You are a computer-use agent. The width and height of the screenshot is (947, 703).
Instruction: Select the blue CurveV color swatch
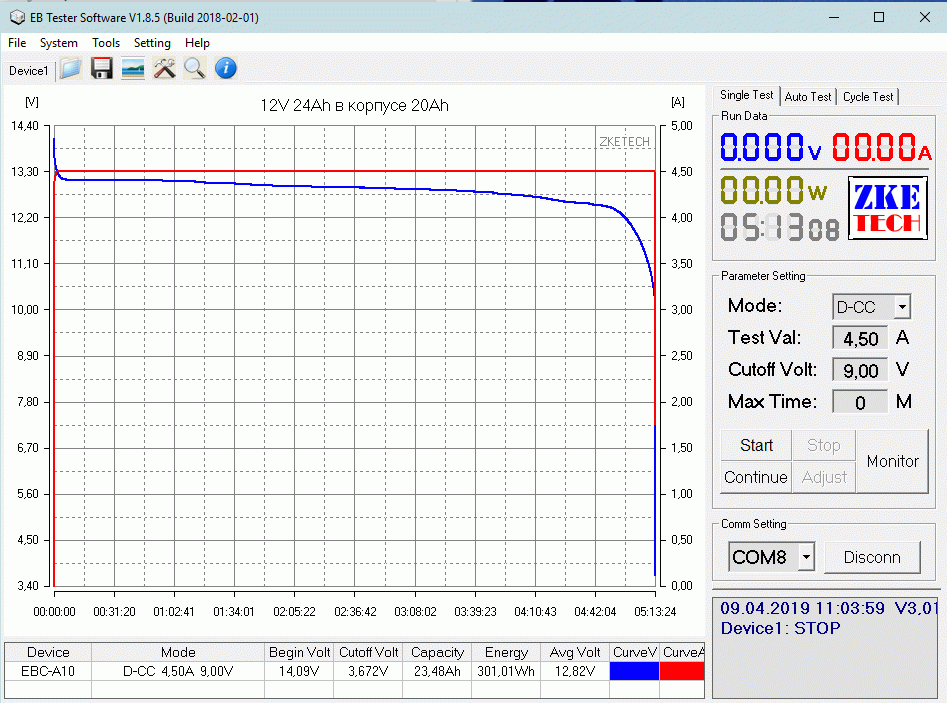point(634,671)
